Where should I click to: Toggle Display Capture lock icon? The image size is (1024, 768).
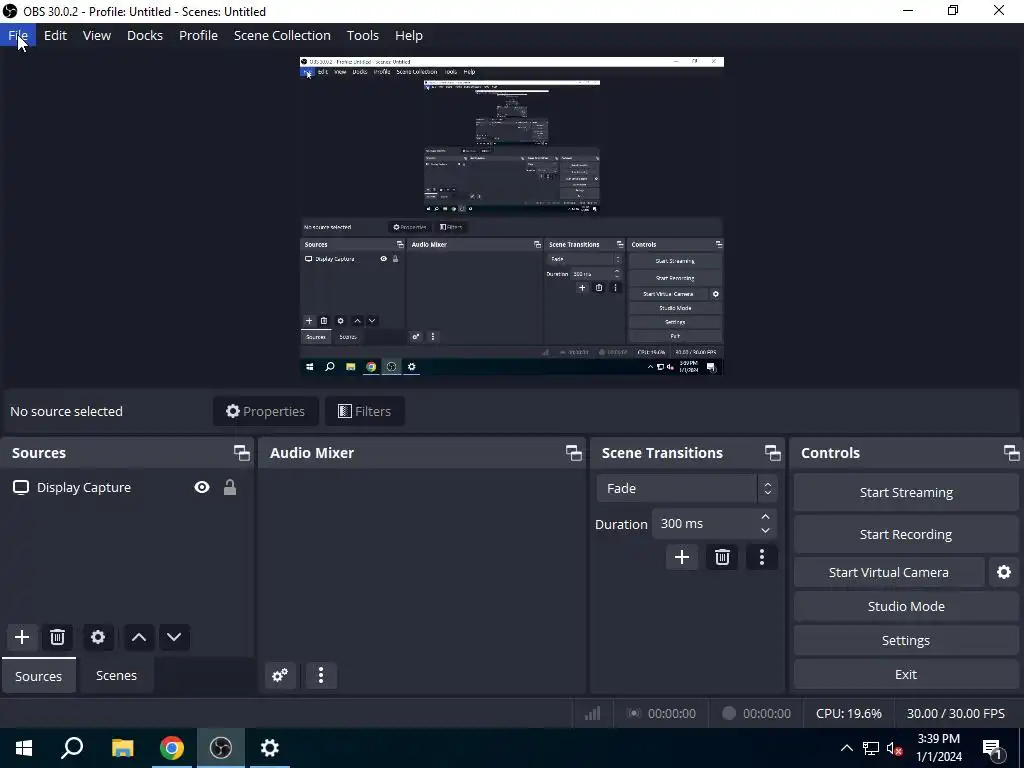pos(230,487)
